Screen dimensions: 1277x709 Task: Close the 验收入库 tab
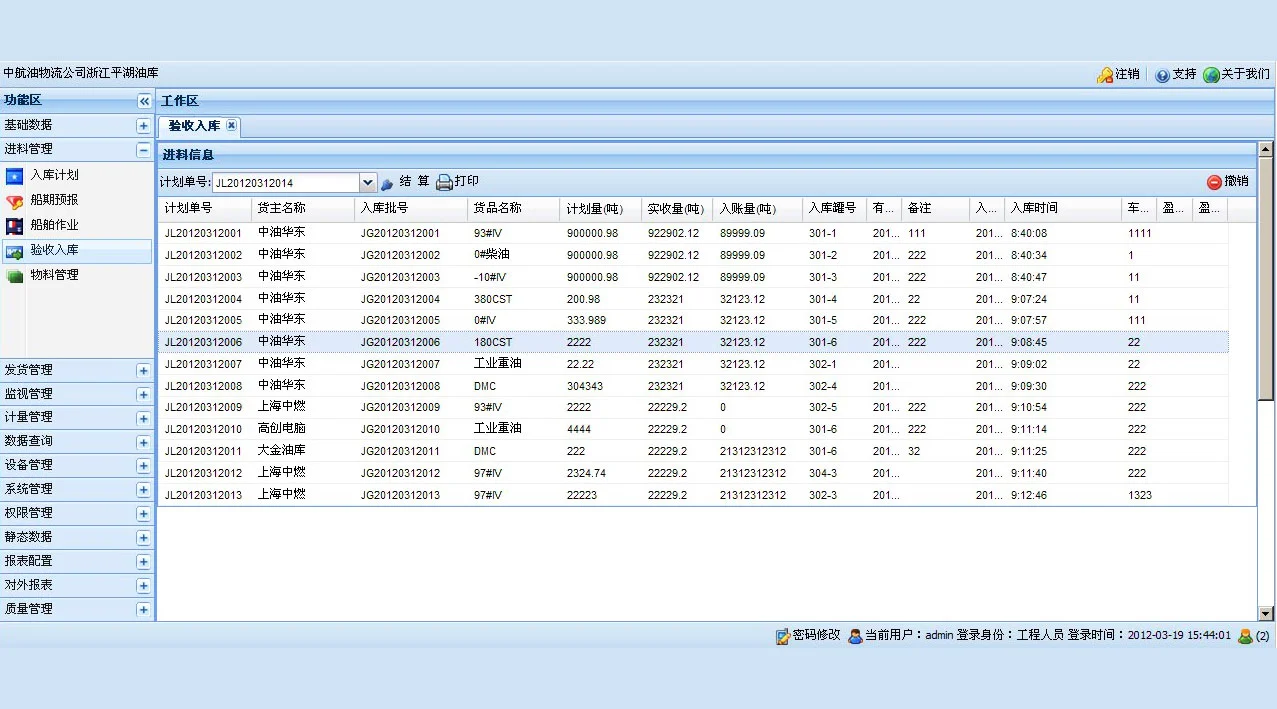231,125
